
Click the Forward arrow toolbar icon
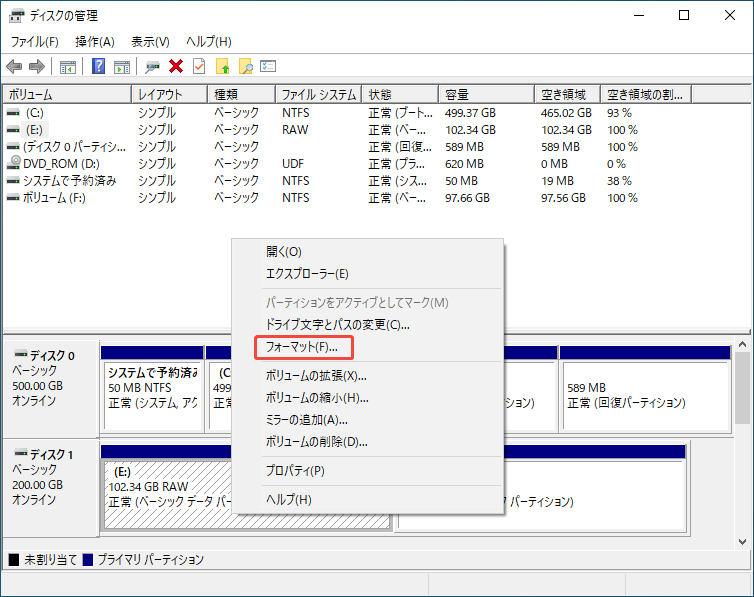37,66
